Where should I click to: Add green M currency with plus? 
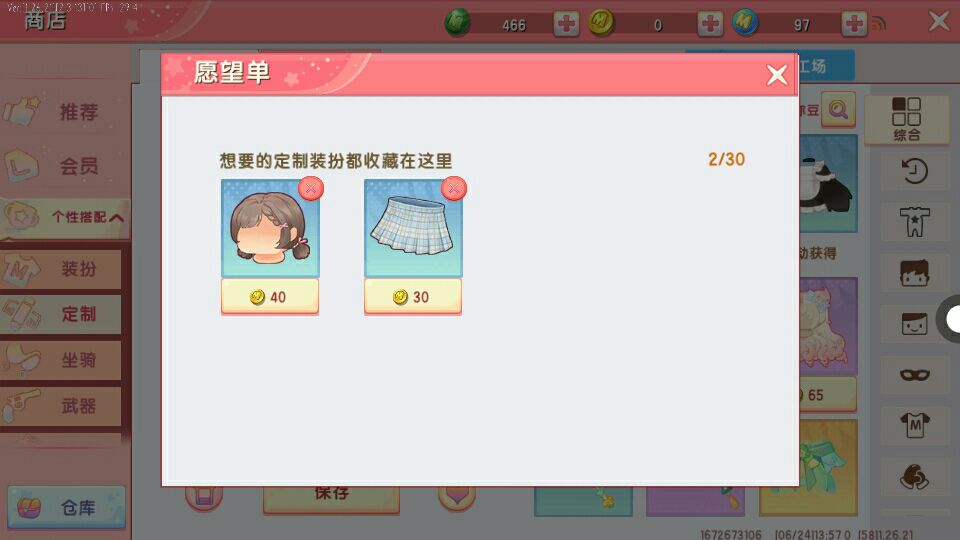tap(566, 24)
